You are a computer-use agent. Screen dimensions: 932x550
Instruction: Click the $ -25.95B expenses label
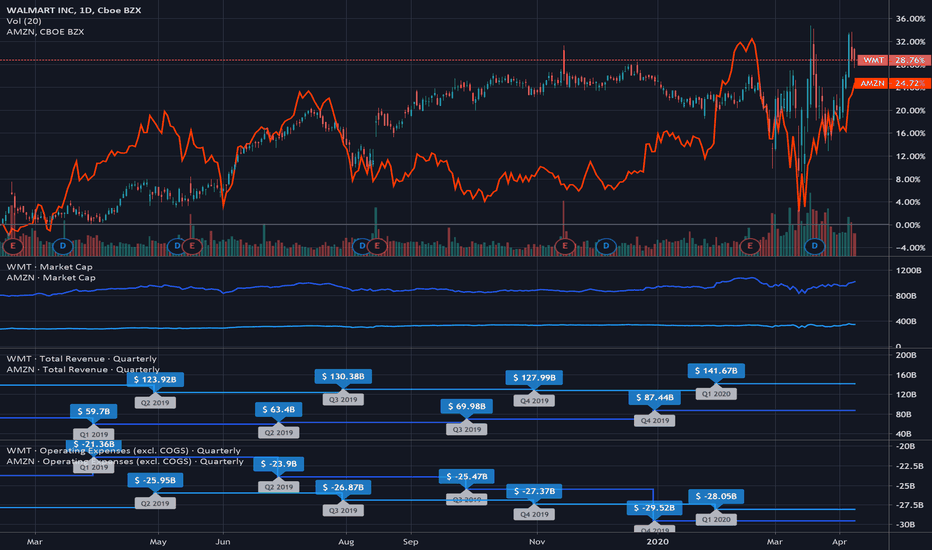pyautogui.click(x=155, y=480)
